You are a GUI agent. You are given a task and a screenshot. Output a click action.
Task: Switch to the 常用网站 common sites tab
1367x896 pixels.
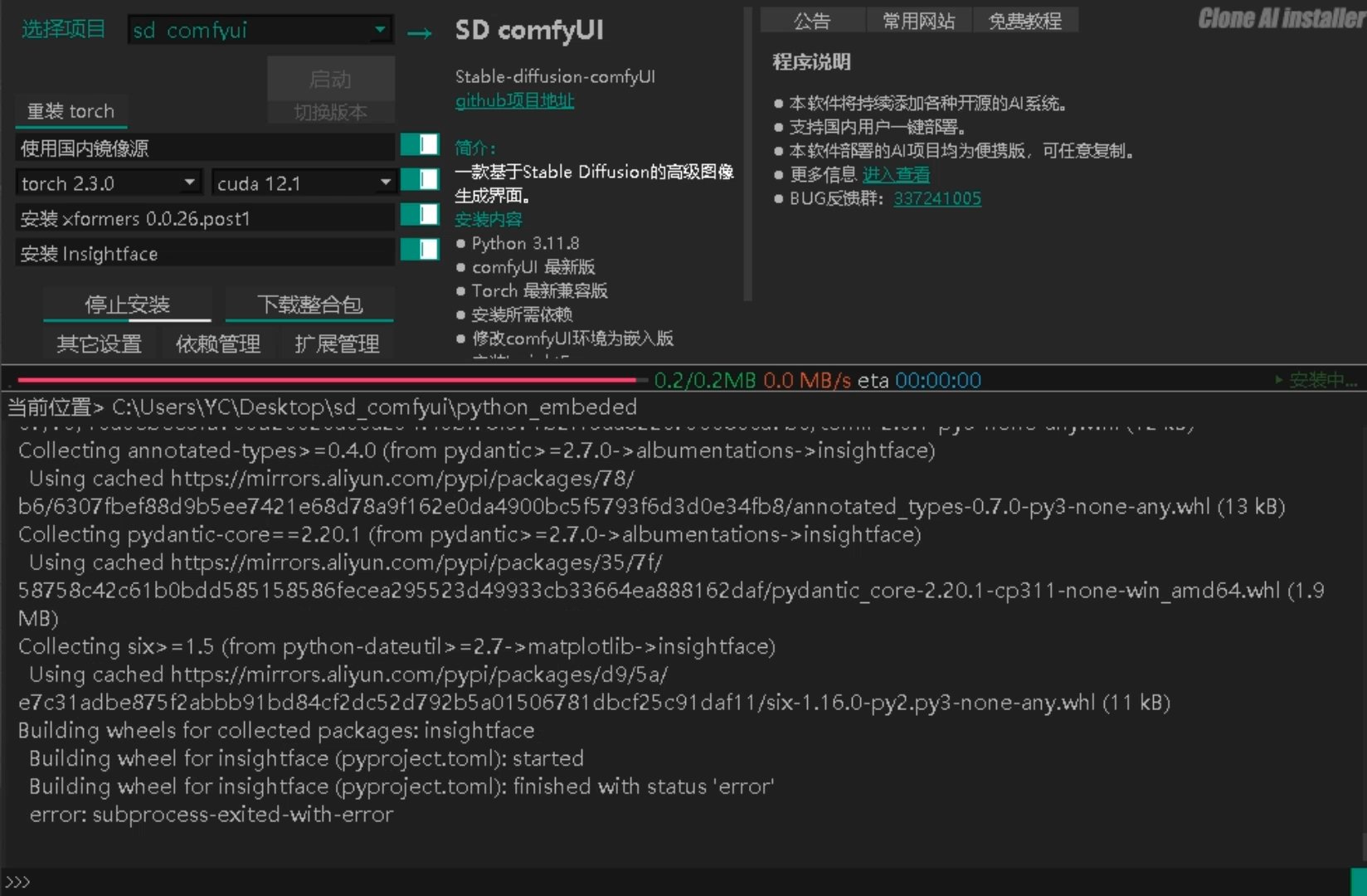(918, 21)
